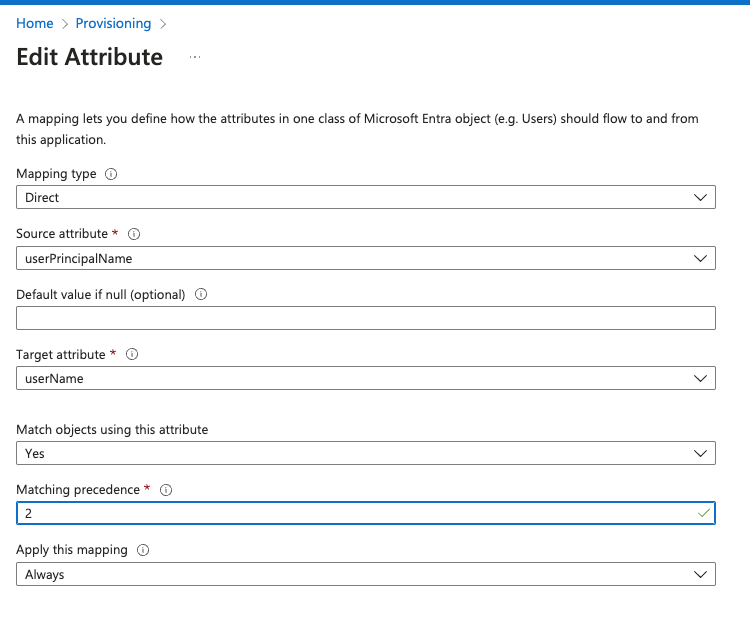Click the chevron arrow in Apply this mapping
The image size is (750, 637).
(x=700, y=574)
